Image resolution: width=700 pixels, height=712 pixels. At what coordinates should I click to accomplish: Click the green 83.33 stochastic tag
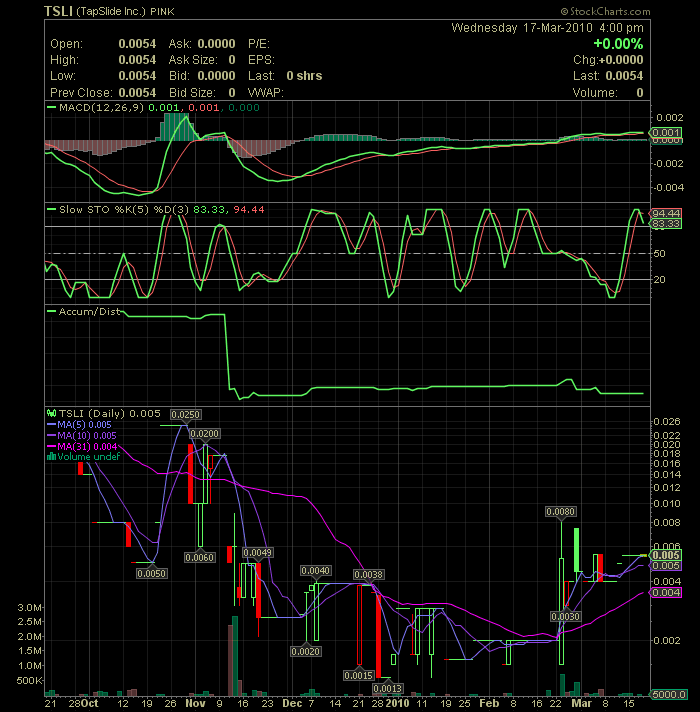tap(666, 223)
